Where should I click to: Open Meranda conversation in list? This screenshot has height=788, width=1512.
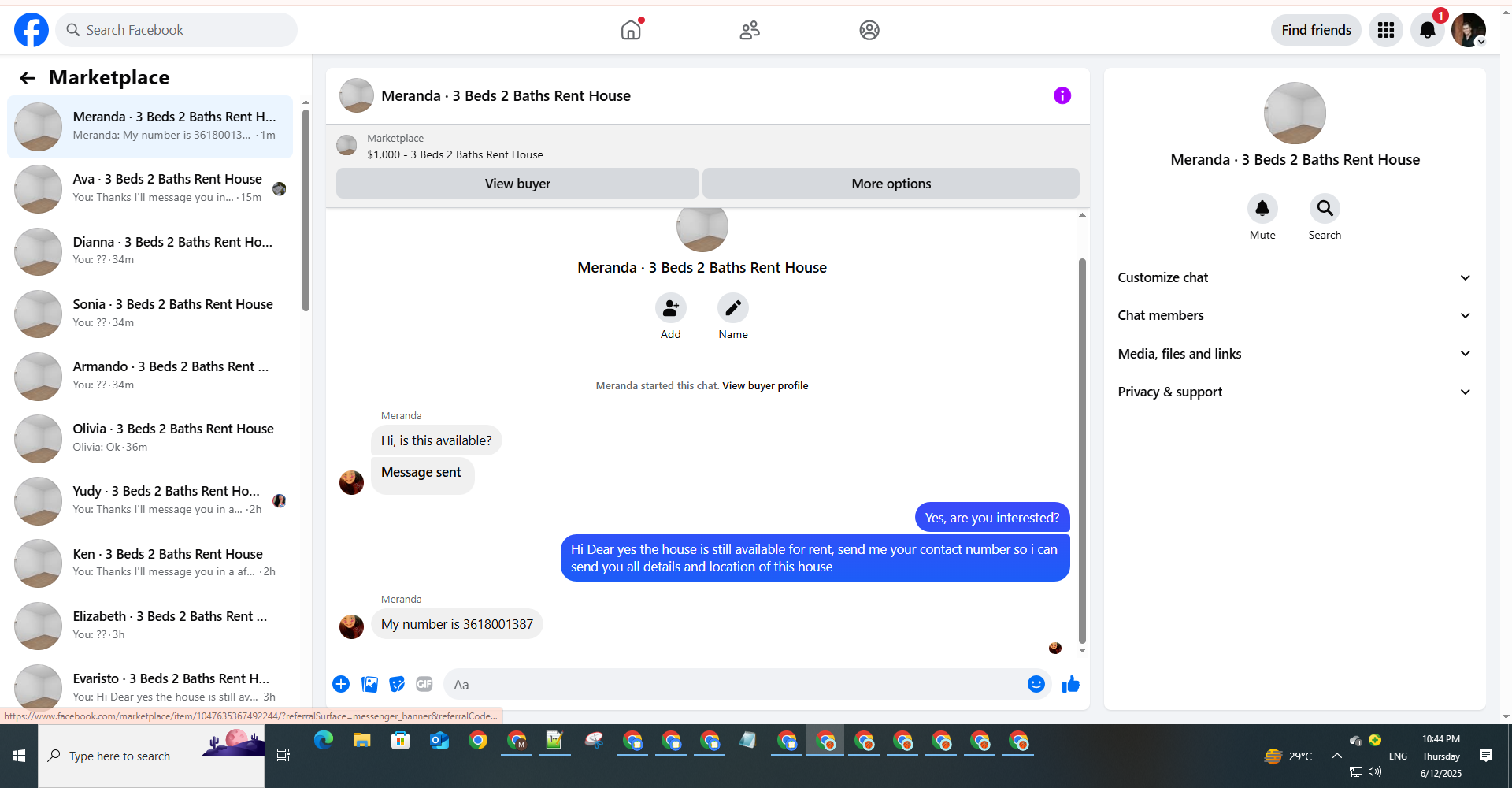(150, 126)
